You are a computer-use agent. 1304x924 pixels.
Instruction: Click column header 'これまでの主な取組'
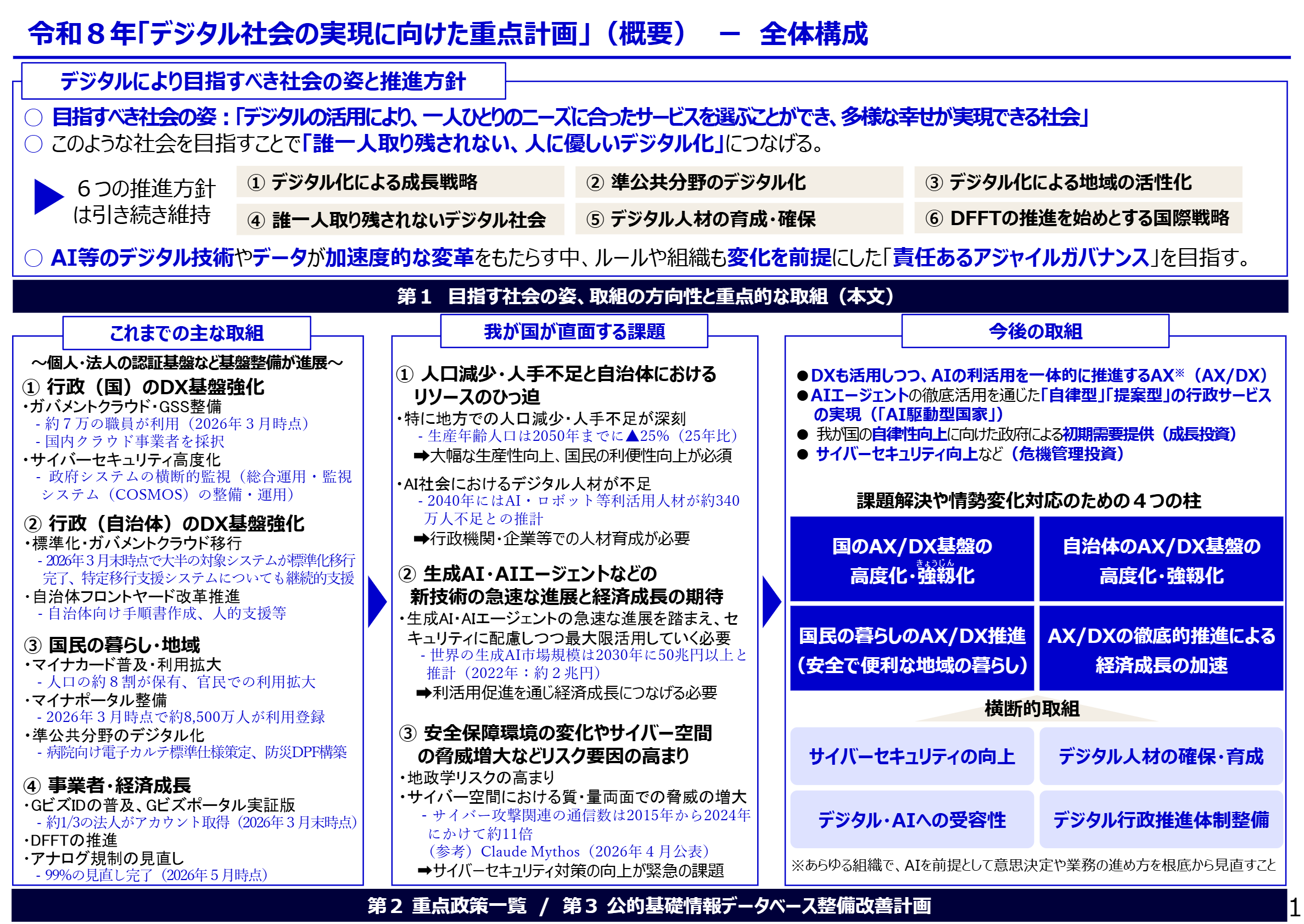pyautogui.click(x=187, y=333)
